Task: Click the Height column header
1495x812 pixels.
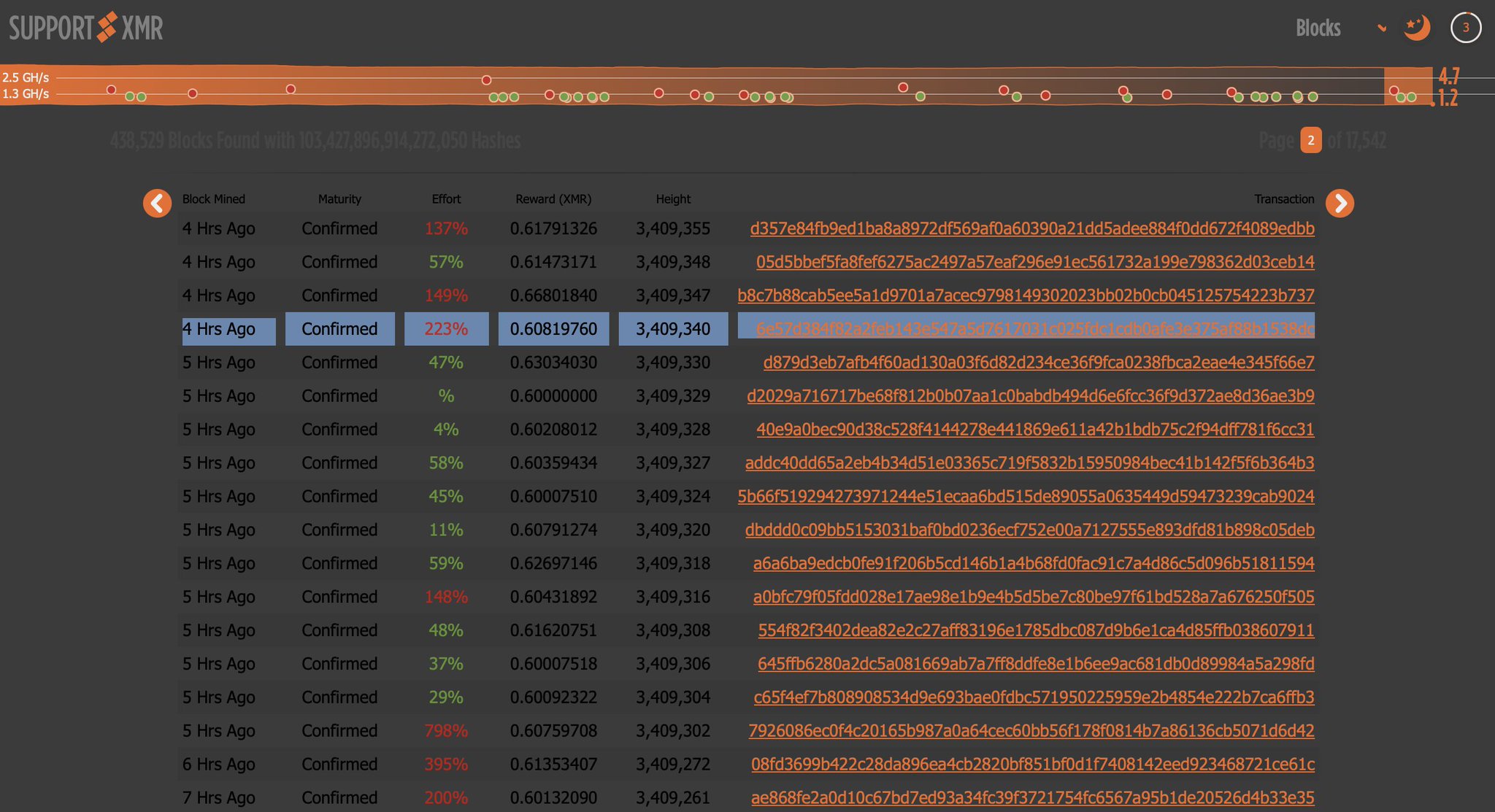Action: click(672, 199)
